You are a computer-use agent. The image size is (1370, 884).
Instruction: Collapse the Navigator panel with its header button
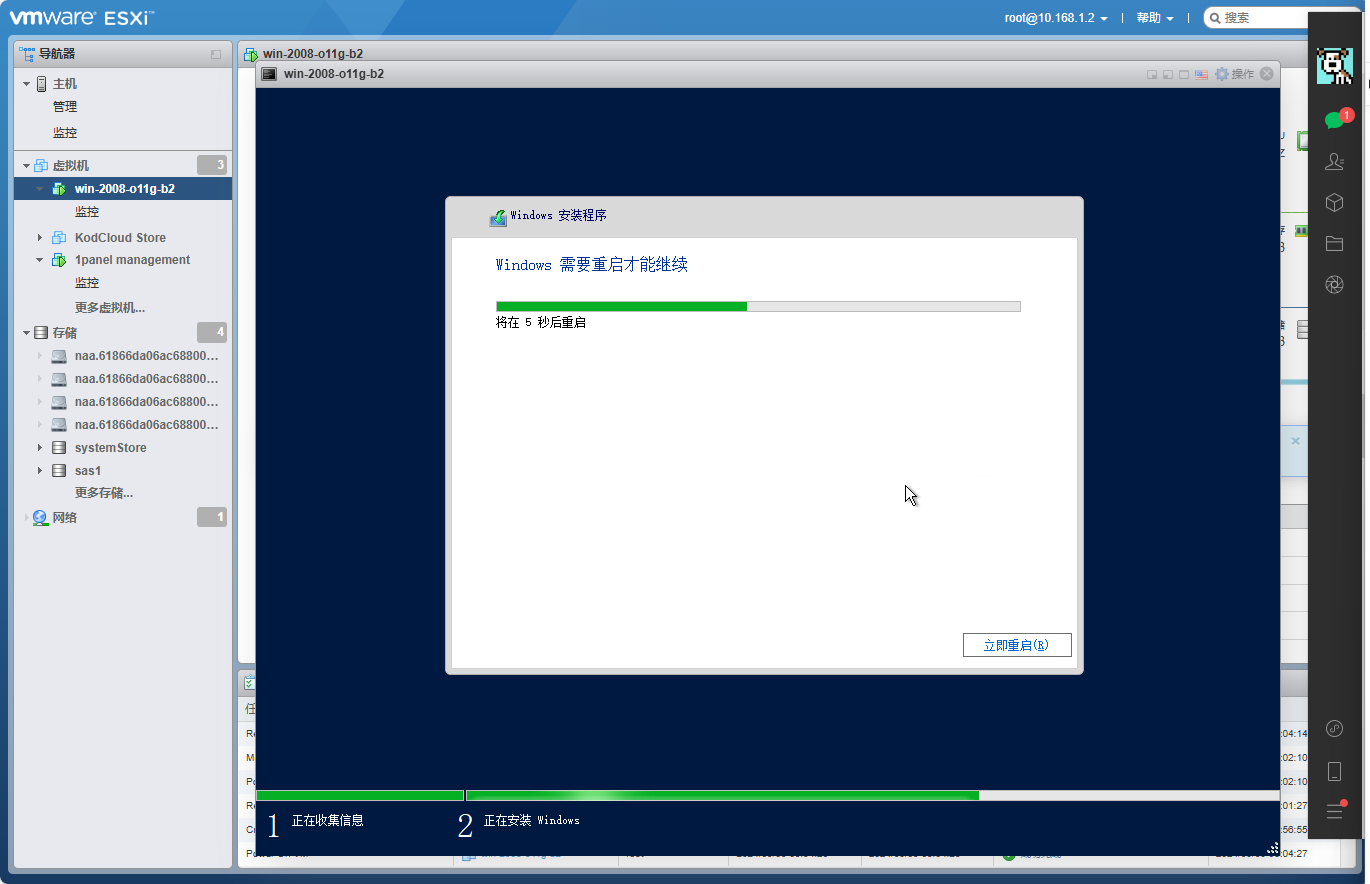click(x=216, y=54)
